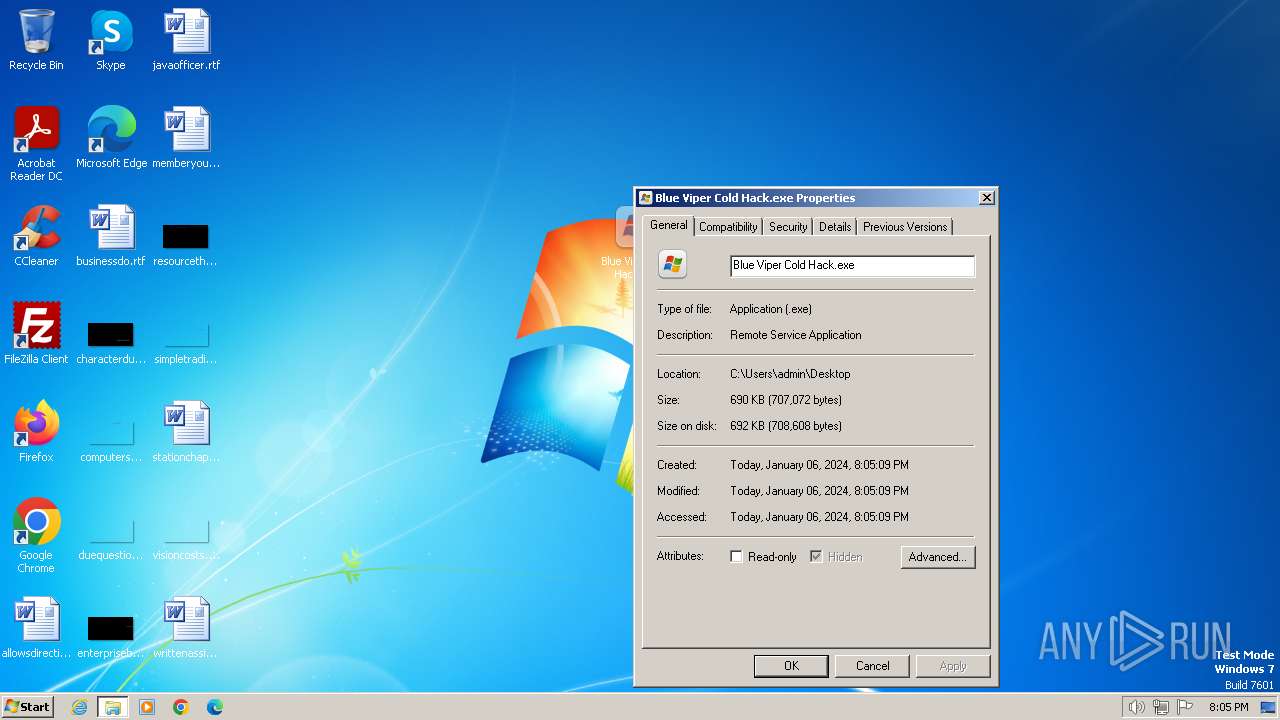Toggle the Read-only attribute checkbox

coord(737,557)
